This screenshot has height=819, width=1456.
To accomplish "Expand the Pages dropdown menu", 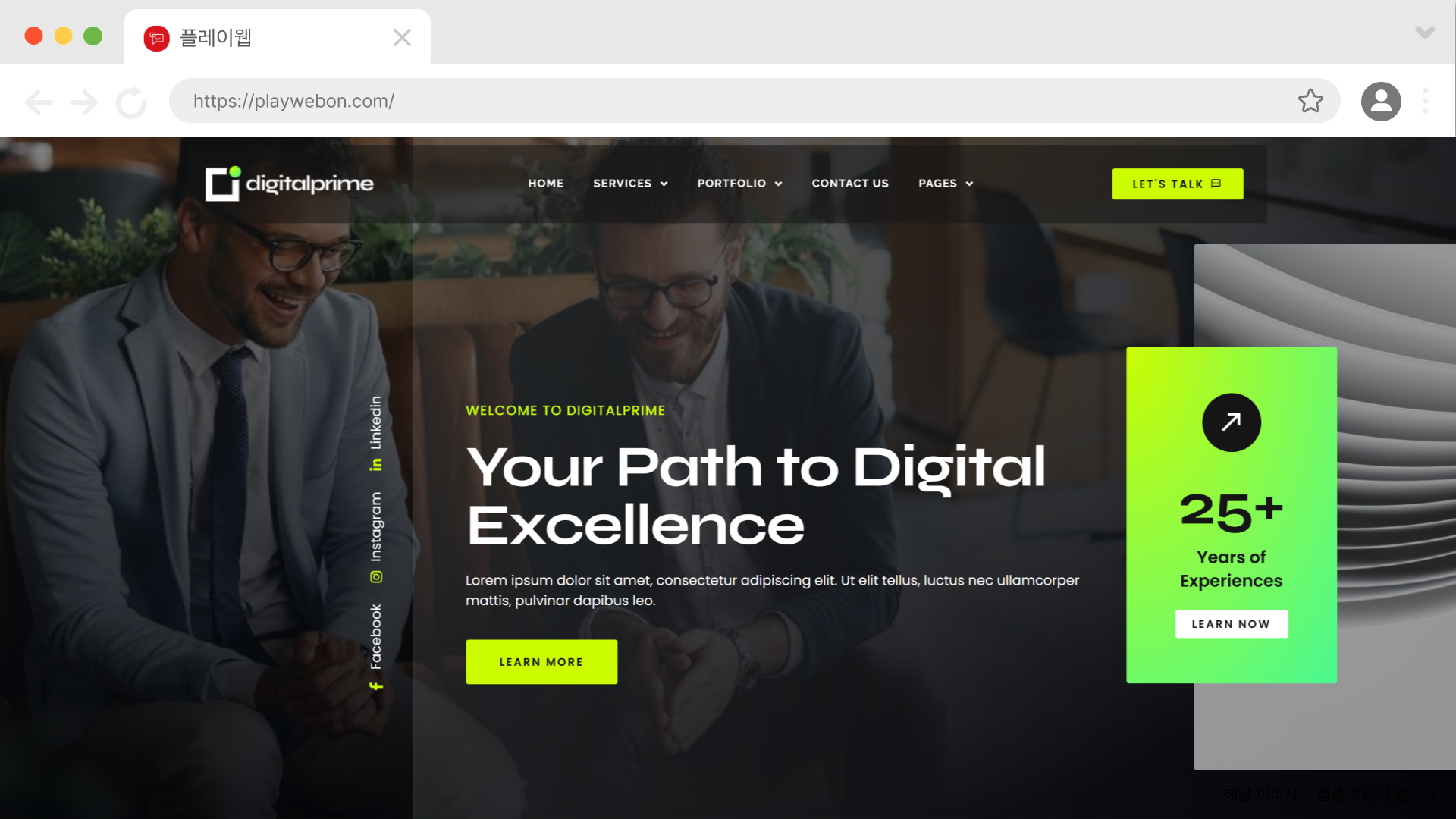I will point(946,184).
